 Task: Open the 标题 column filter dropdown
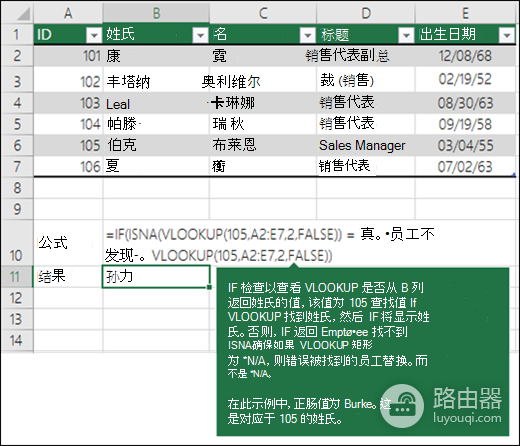point(406,35)
